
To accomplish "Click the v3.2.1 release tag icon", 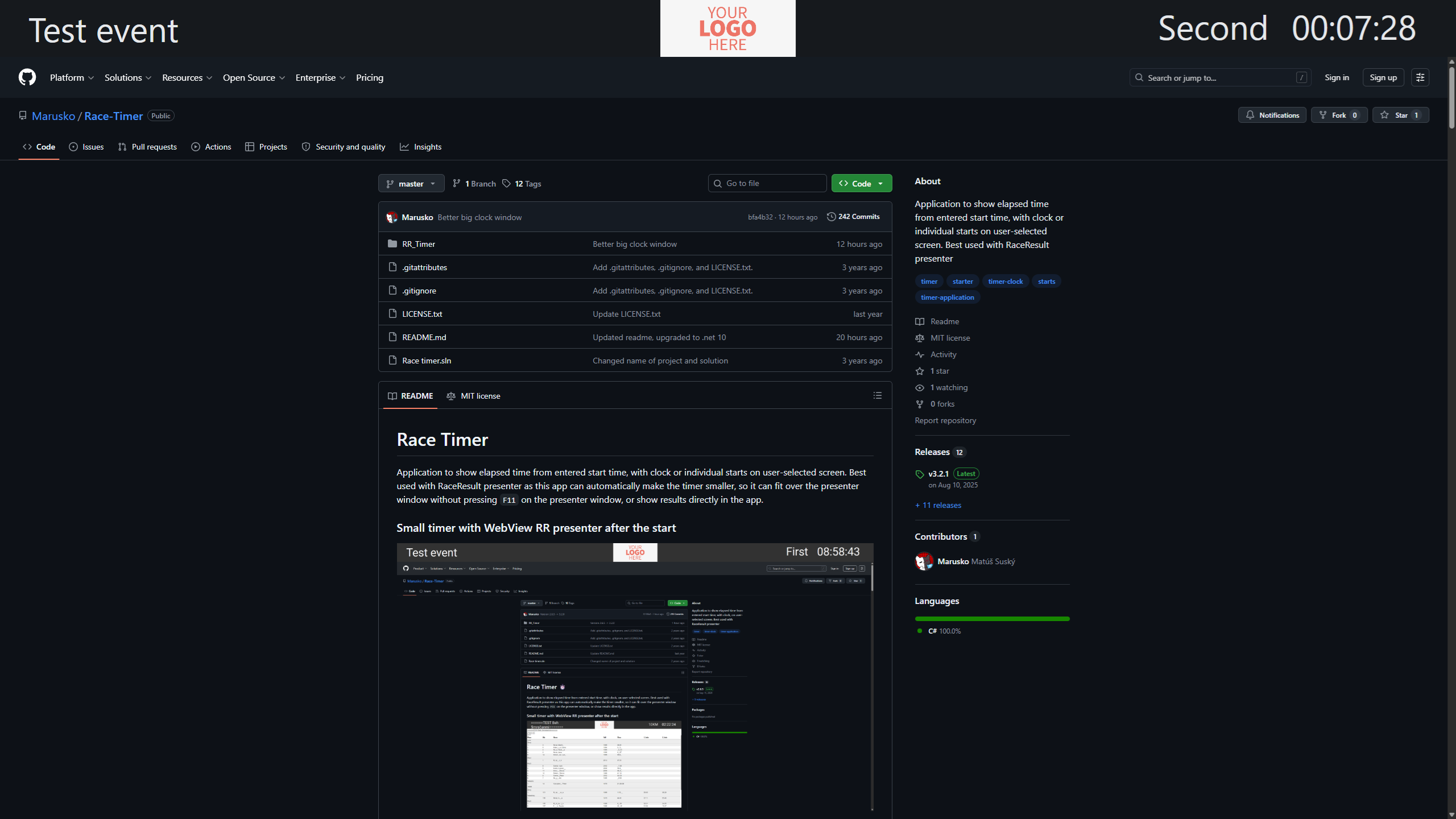I will [x=920, y=474].
